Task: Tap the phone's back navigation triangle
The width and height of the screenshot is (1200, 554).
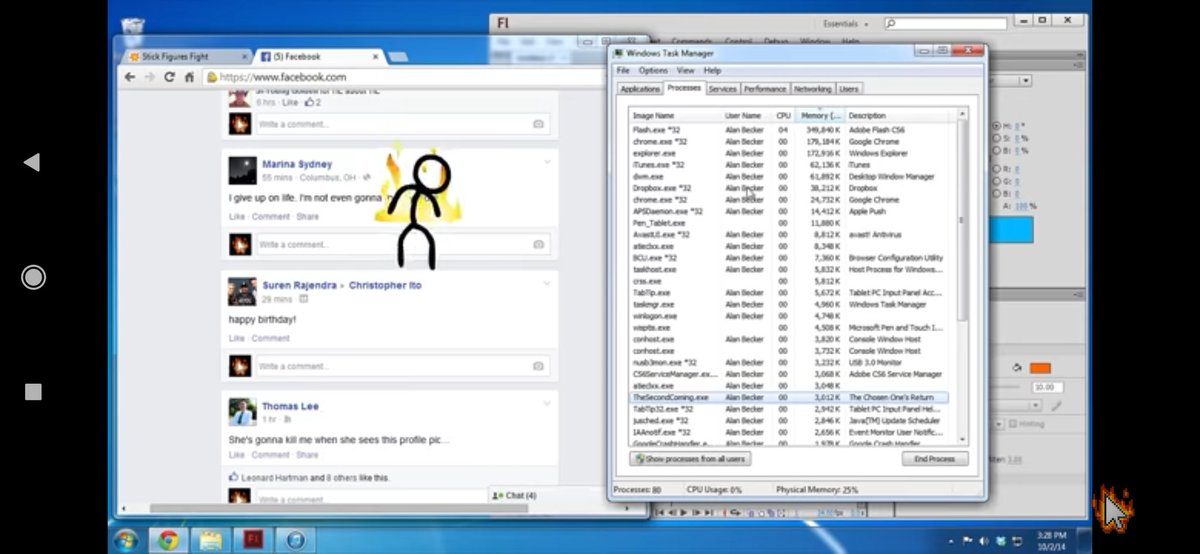Action: coord(32,162)
